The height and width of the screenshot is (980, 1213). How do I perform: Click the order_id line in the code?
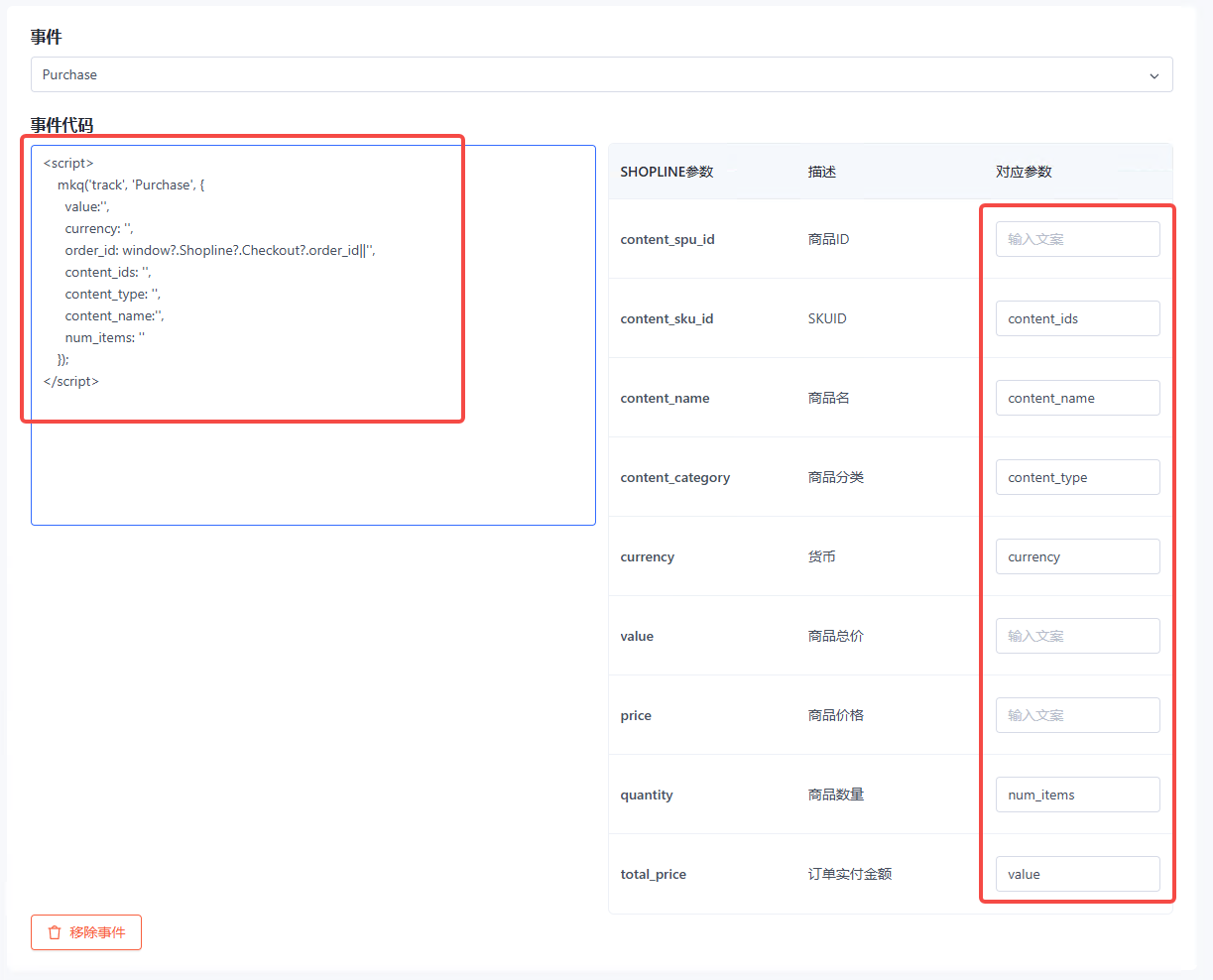[220, 250]
